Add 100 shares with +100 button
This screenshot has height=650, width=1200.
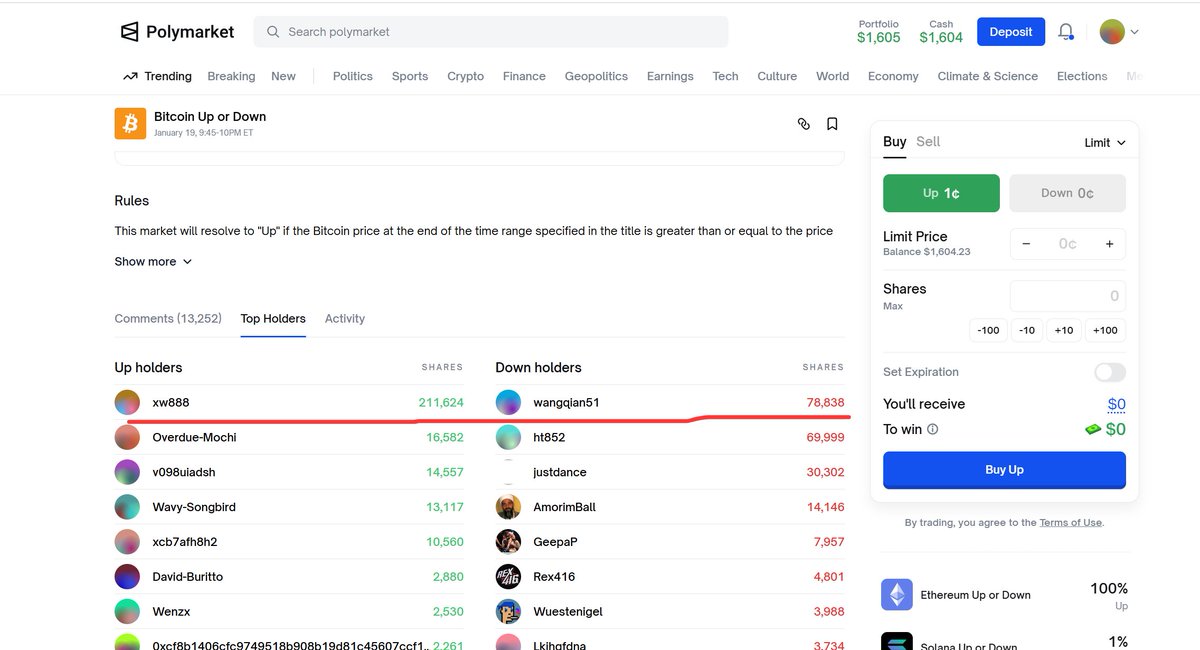pos(1105,330)
